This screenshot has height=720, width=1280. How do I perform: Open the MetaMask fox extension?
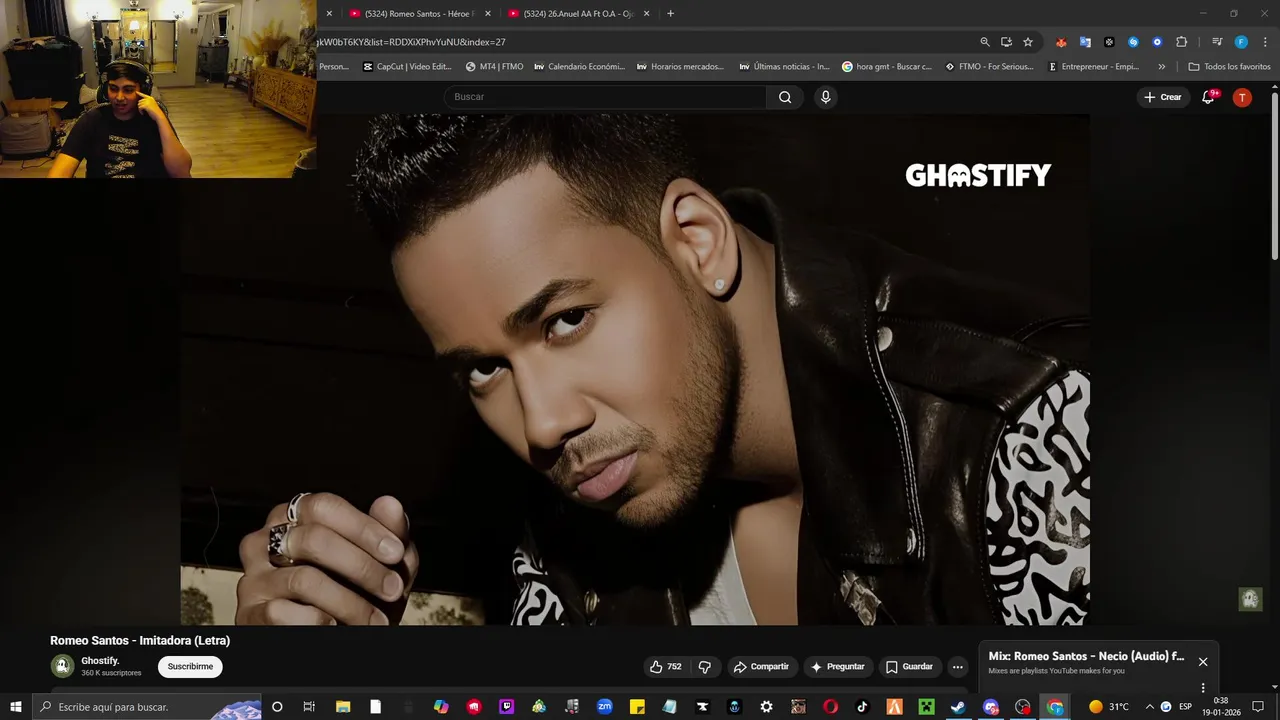click(x=1061, y=42)
